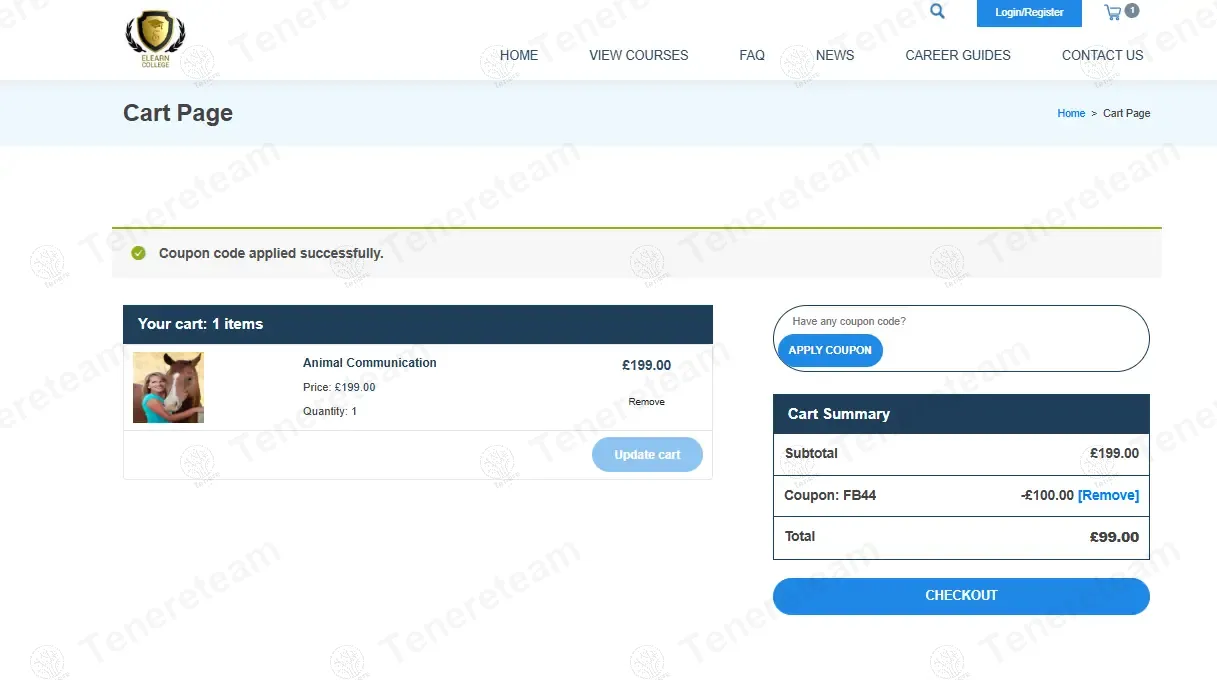Open the VIEW COURSES menu
Viewport: 1217px width, 680px height.
pos(638,56)
